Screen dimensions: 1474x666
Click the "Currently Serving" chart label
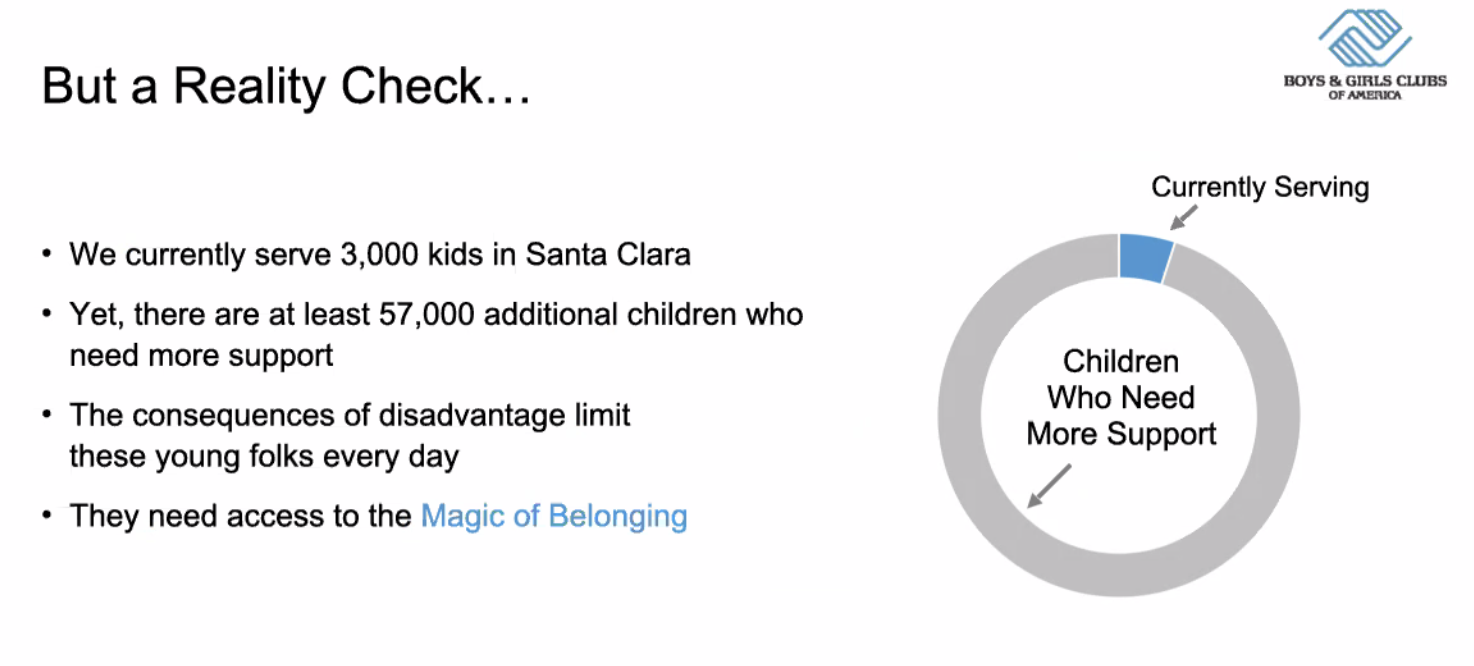tap(1259, 187)
